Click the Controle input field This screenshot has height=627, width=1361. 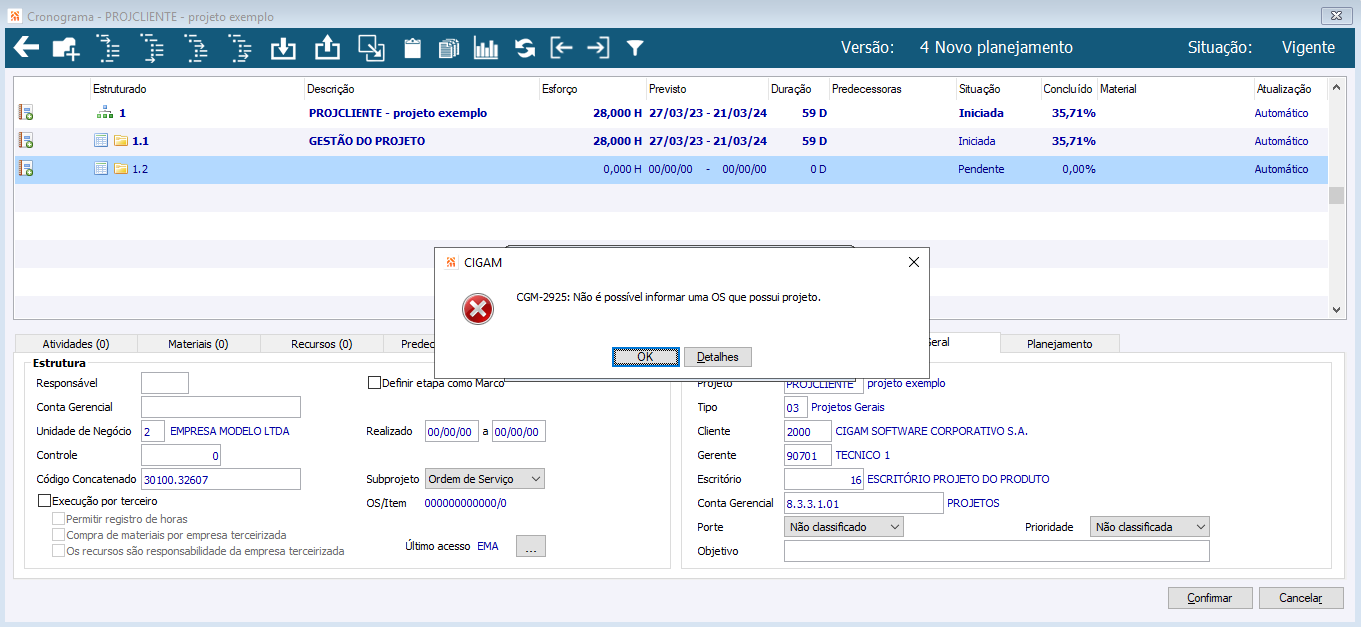(181, 455)
